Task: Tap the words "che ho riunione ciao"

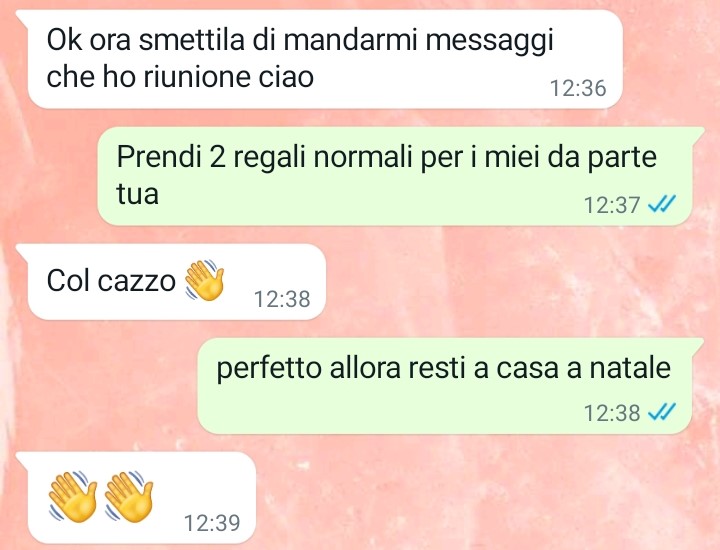Action: tap(180, 76)
